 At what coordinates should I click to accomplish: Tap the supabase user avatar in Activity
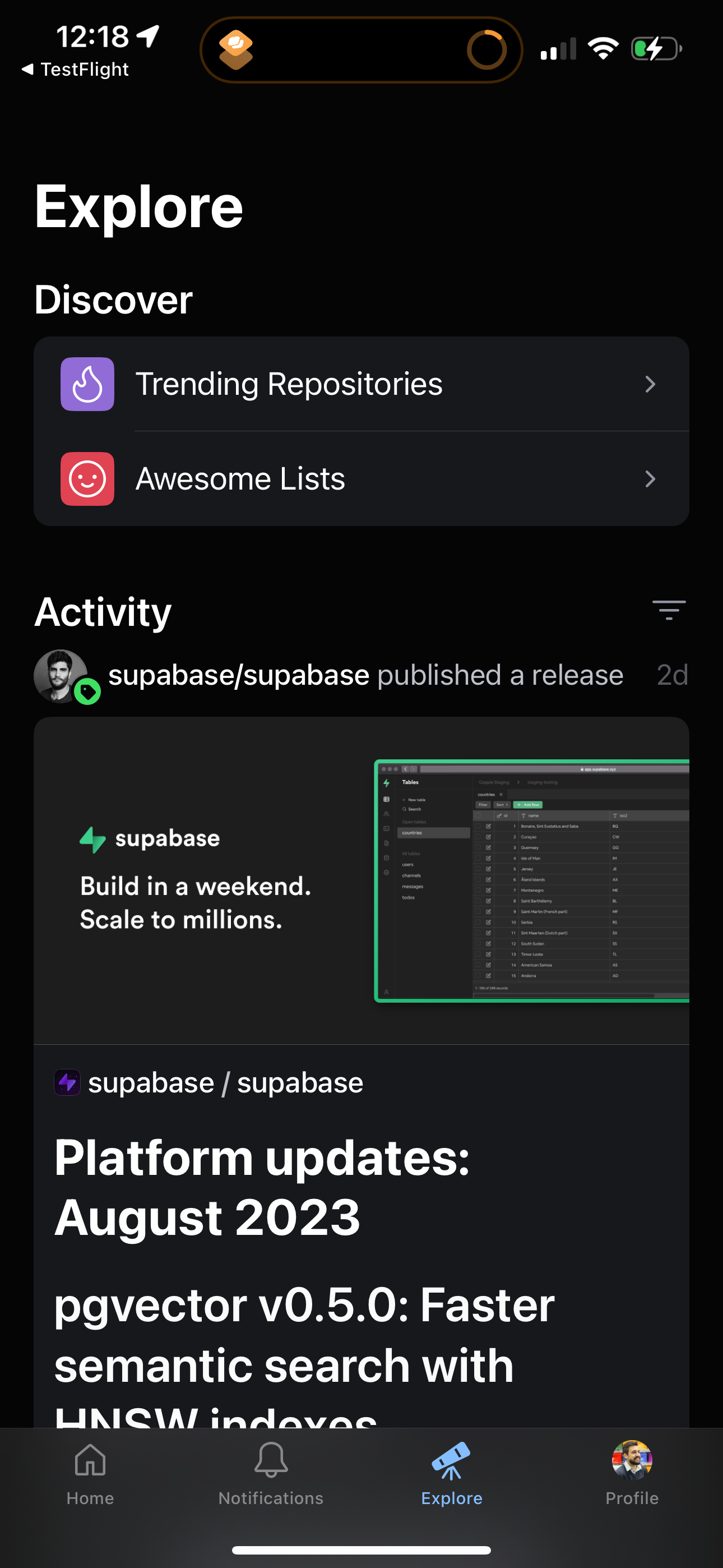(59, 676)
